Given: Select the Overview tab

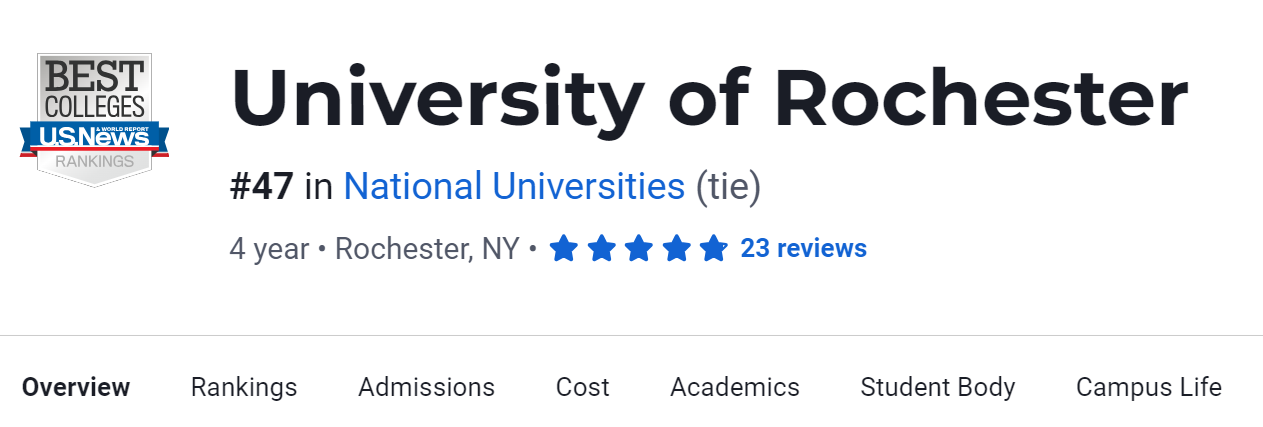Looking at the screenshot, I should [x=76, y=387].
